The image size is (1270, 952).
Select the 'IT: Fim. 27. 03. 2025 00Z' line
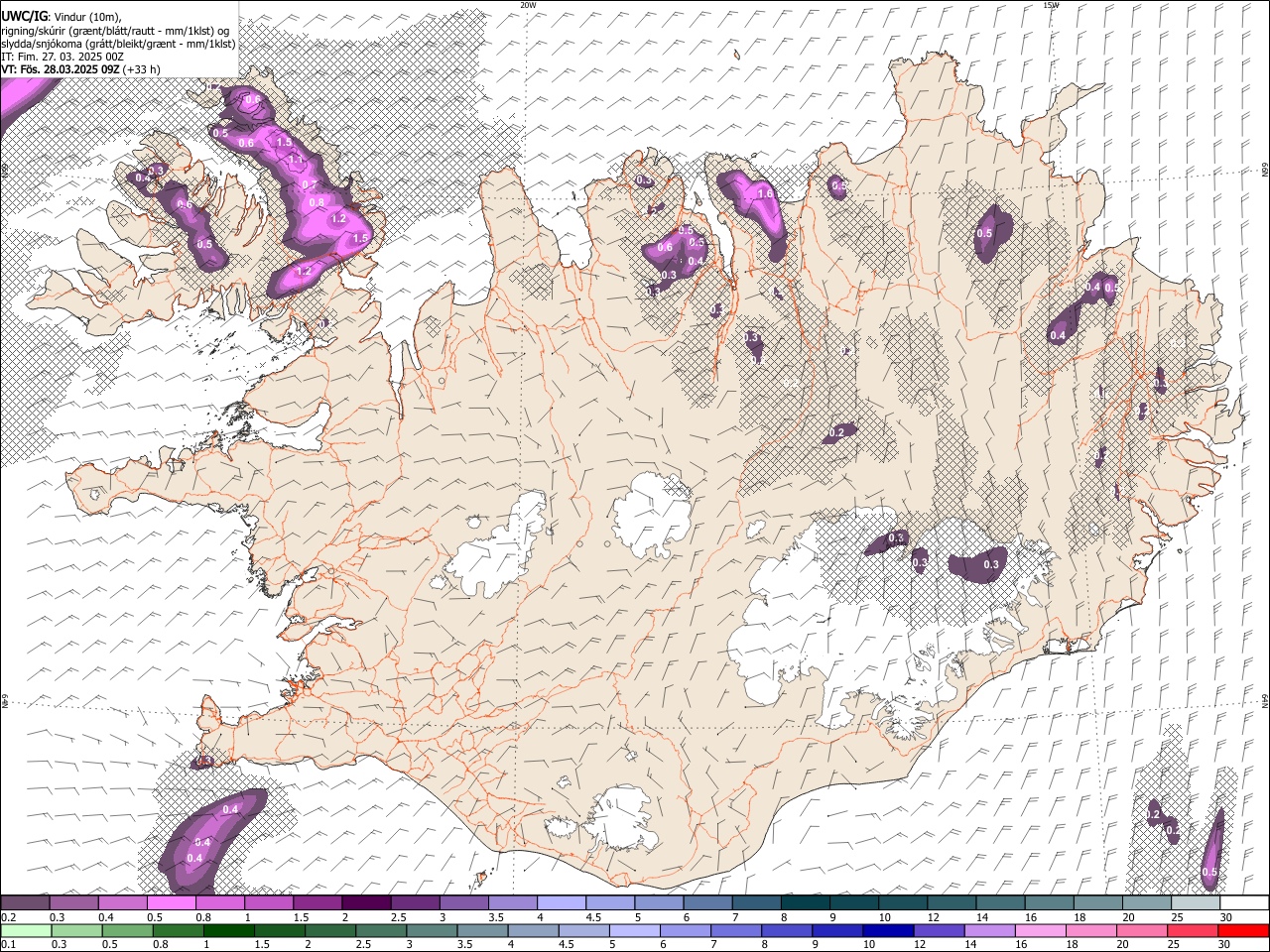tap(63, 57)
